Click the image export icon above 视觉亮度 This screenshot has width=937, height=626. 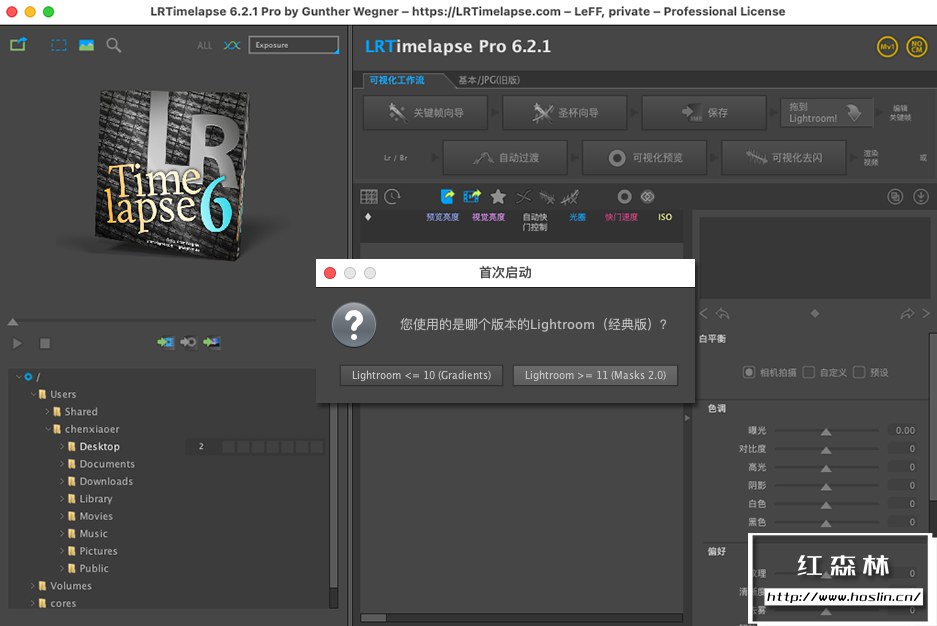tap(472, 197)
